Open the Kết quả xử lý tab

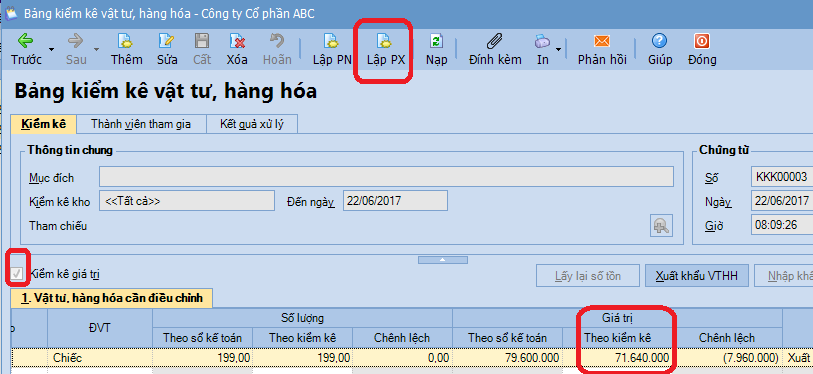(x=251, y=124)
